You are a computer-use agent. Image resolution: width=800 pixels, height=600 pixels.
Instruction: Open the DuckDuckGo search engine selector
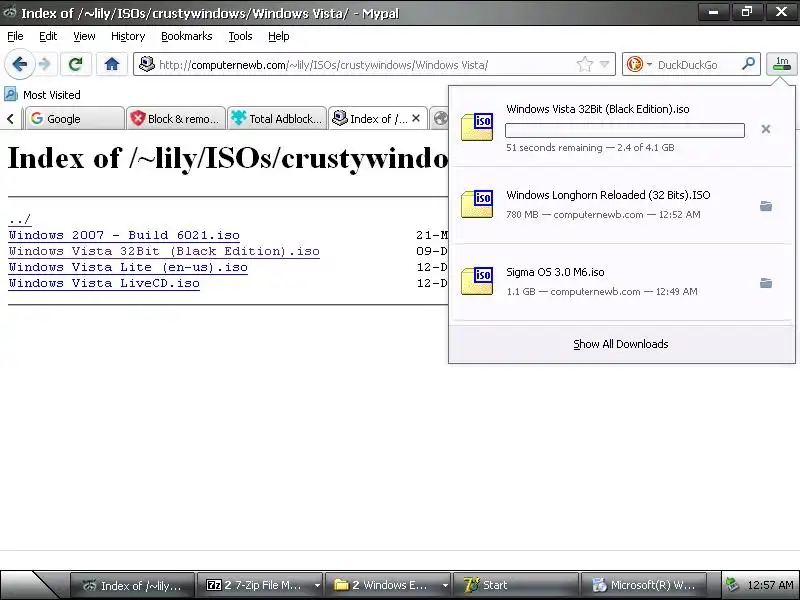[639, 64]
